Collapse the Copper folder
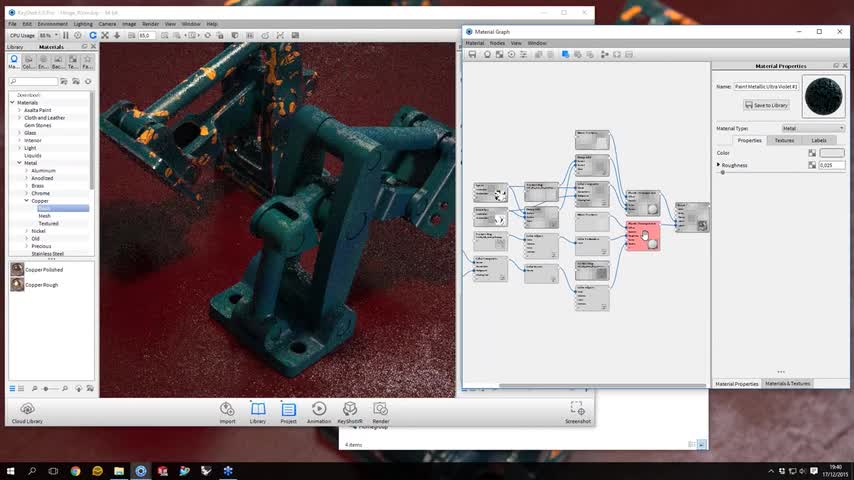This screenshot has height=480, width=854. pos(27,200)
